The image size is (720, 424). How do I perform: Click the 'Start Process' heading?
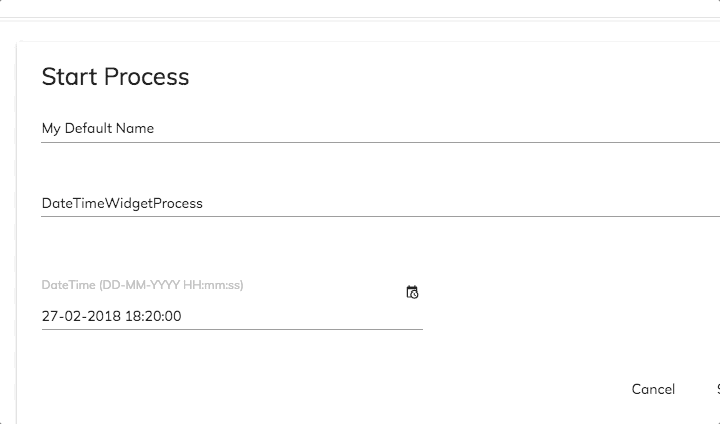click(x=115, y=76)
